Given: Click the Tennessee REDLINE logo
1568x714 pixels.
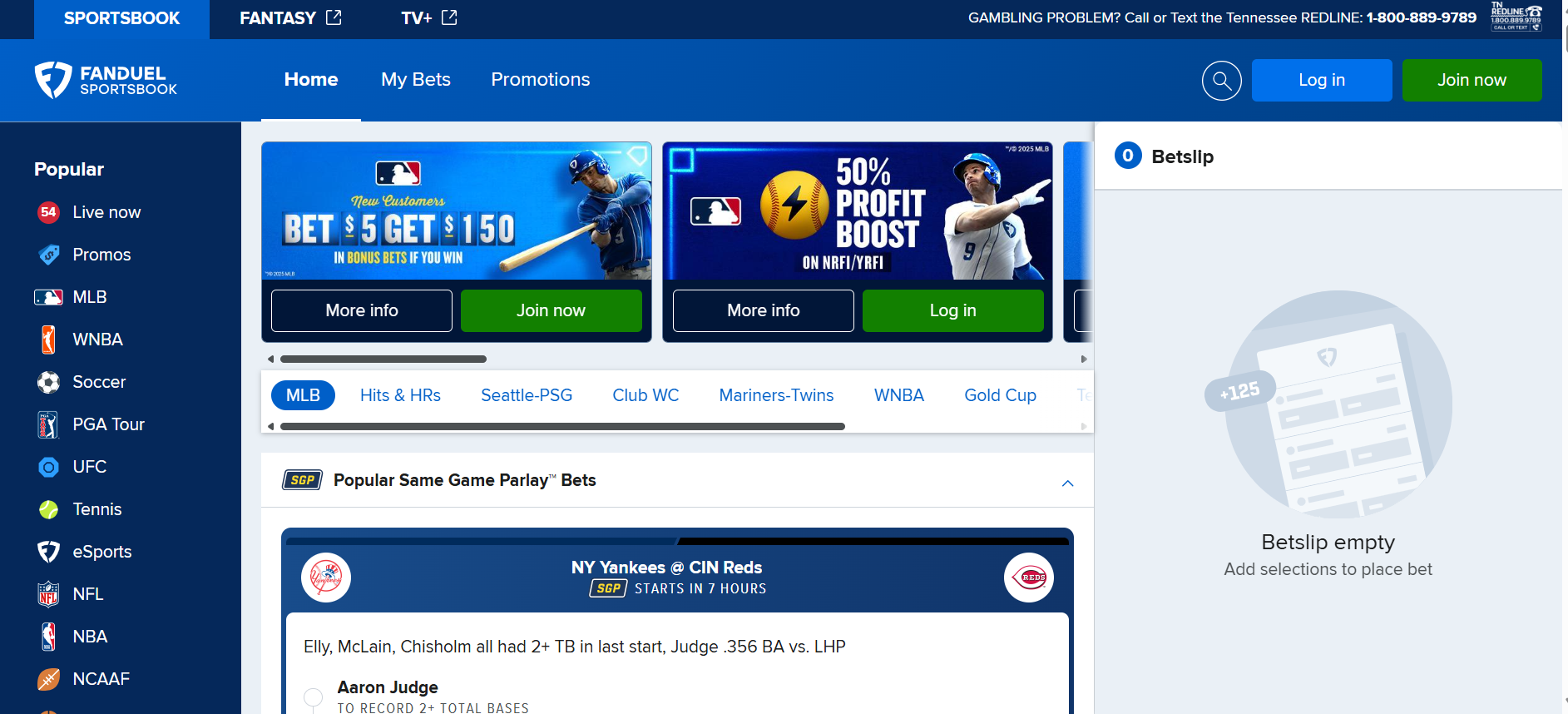Looking at the screenshot, I should [1516, 17].
